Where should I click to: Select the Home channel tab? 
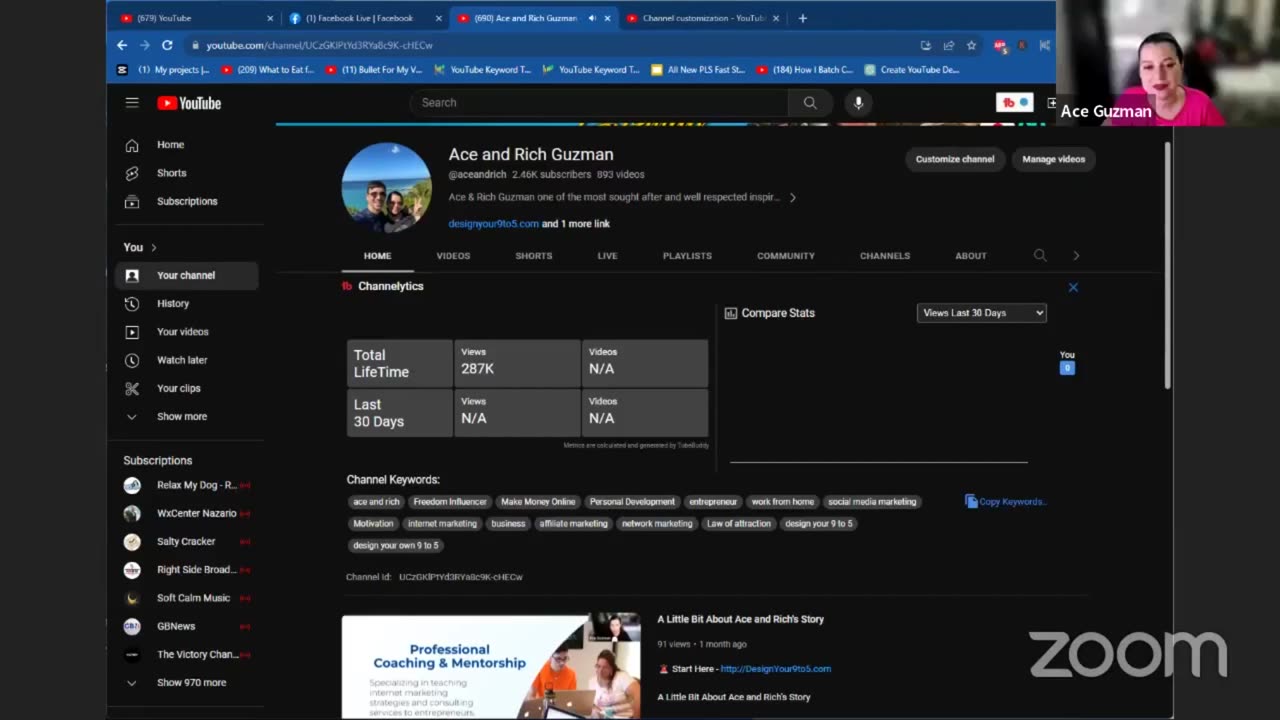377,256
